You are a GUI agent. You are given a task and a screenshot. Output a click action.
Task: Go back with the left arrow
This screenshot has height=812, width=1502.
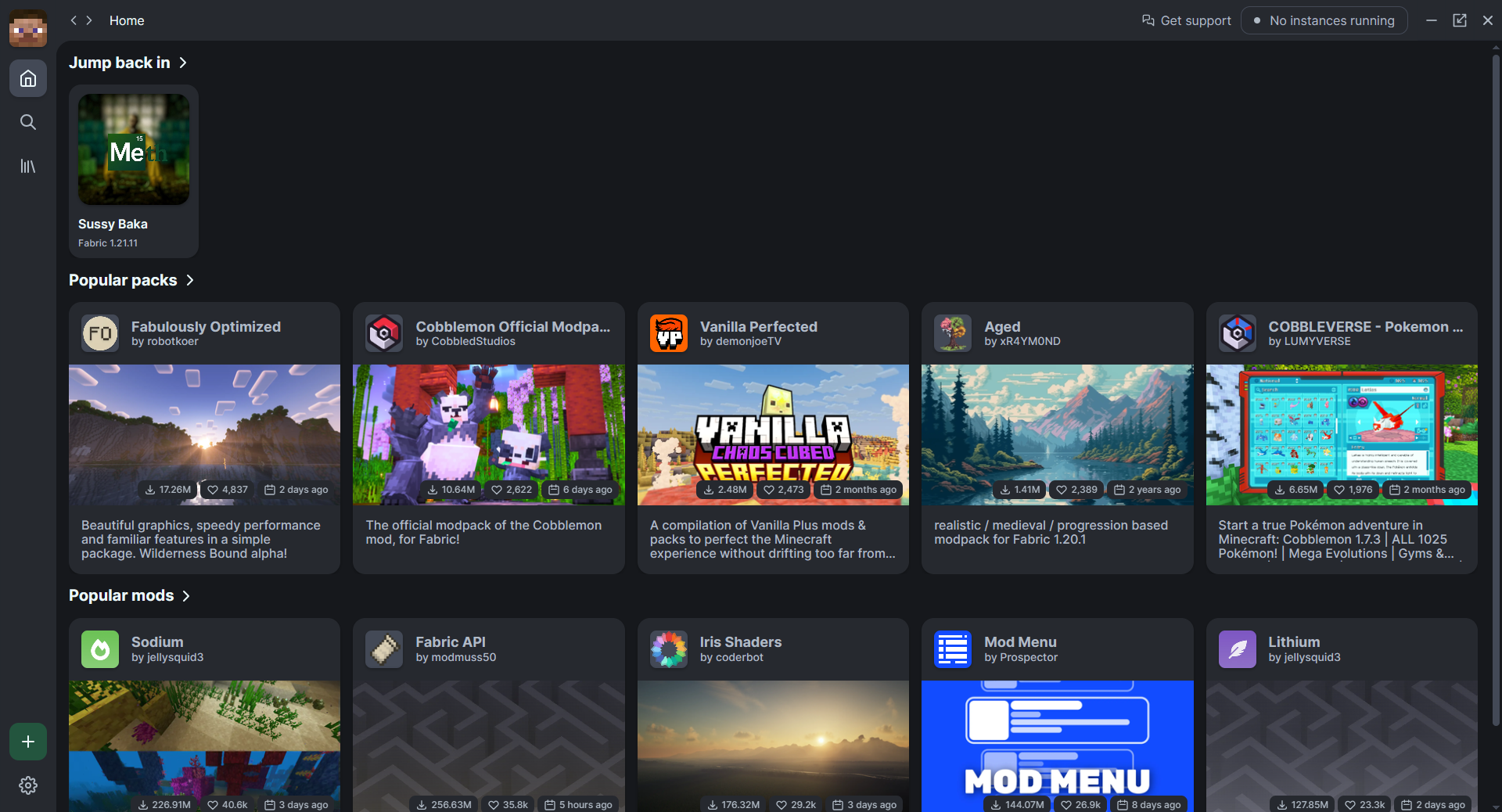pyautogui.click(x=74, y=20)
